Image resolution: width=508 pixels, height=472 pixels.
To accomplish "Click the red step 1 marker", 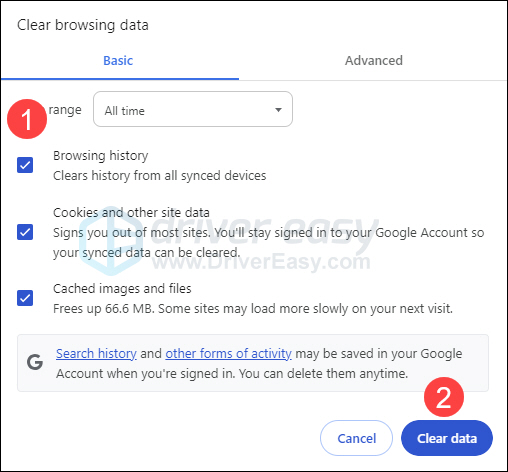I will coord(27,119).
